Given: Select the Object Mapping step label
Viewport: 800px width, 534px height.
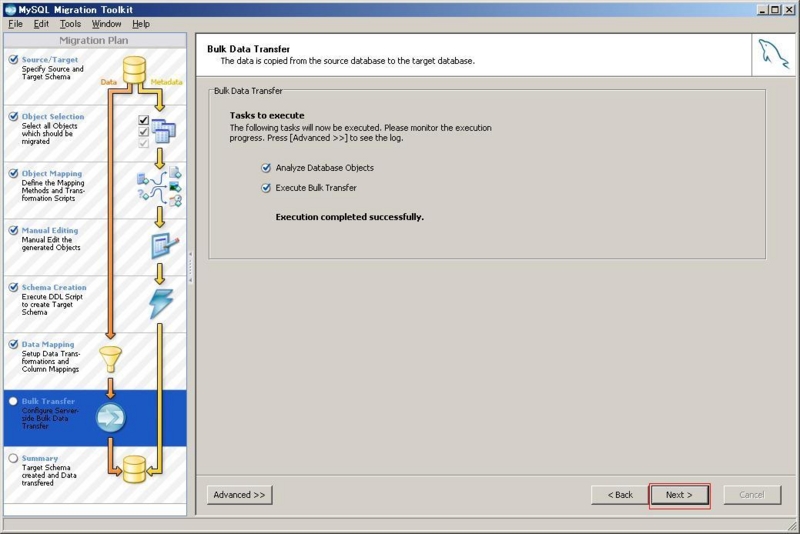Looking at the screenshot, I should tap(52, 174).
